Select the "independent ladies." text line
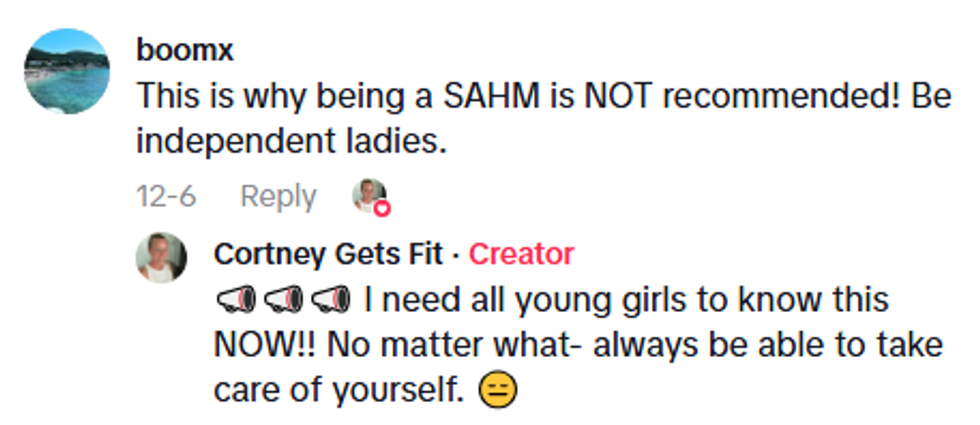 pyautogui.click(x=290, y=141)
